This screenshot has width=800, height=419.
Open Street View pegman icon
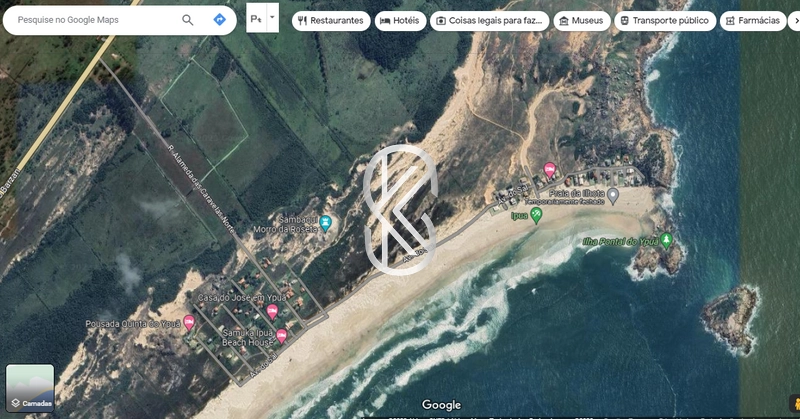click(x=795, y=403)
